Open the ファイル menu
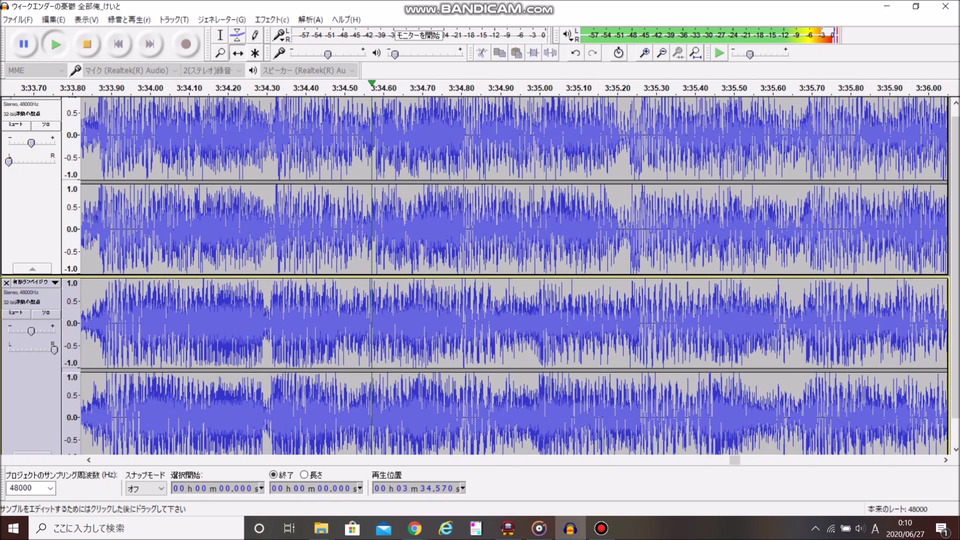960x540 pixels. (x=17, y=20)
